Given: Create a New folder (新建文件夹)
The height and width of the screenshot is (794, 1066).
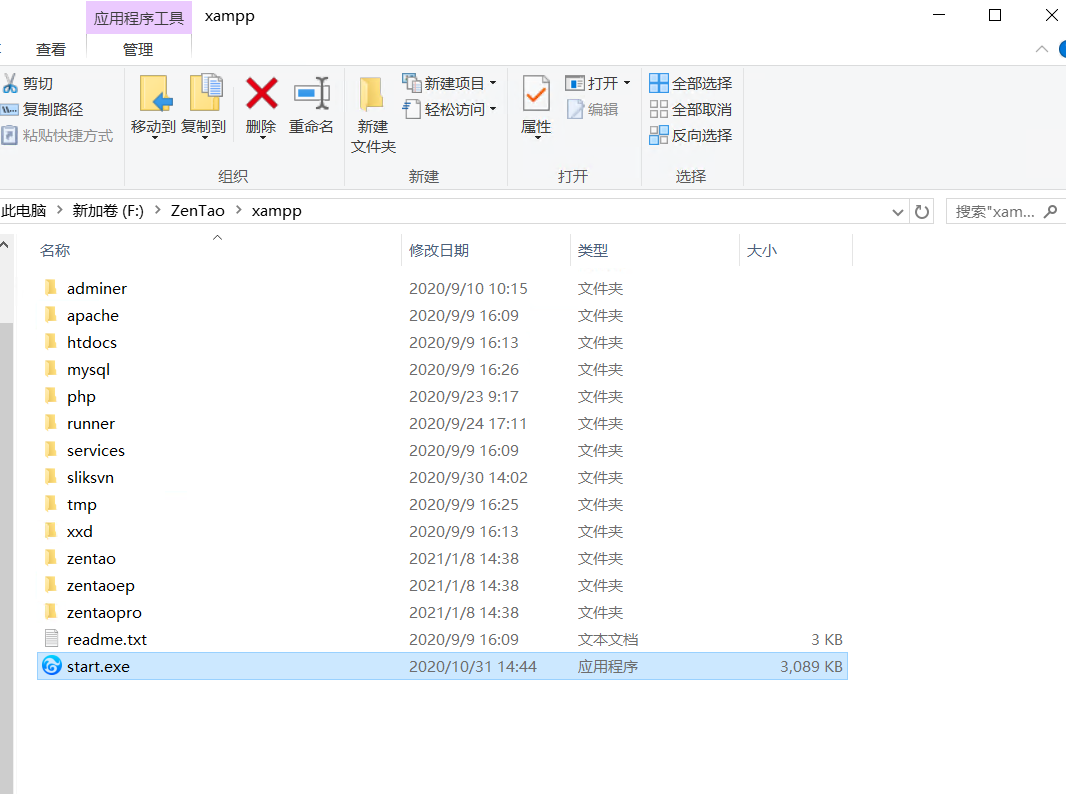Looking at the screenshot, I should (373, 114).
